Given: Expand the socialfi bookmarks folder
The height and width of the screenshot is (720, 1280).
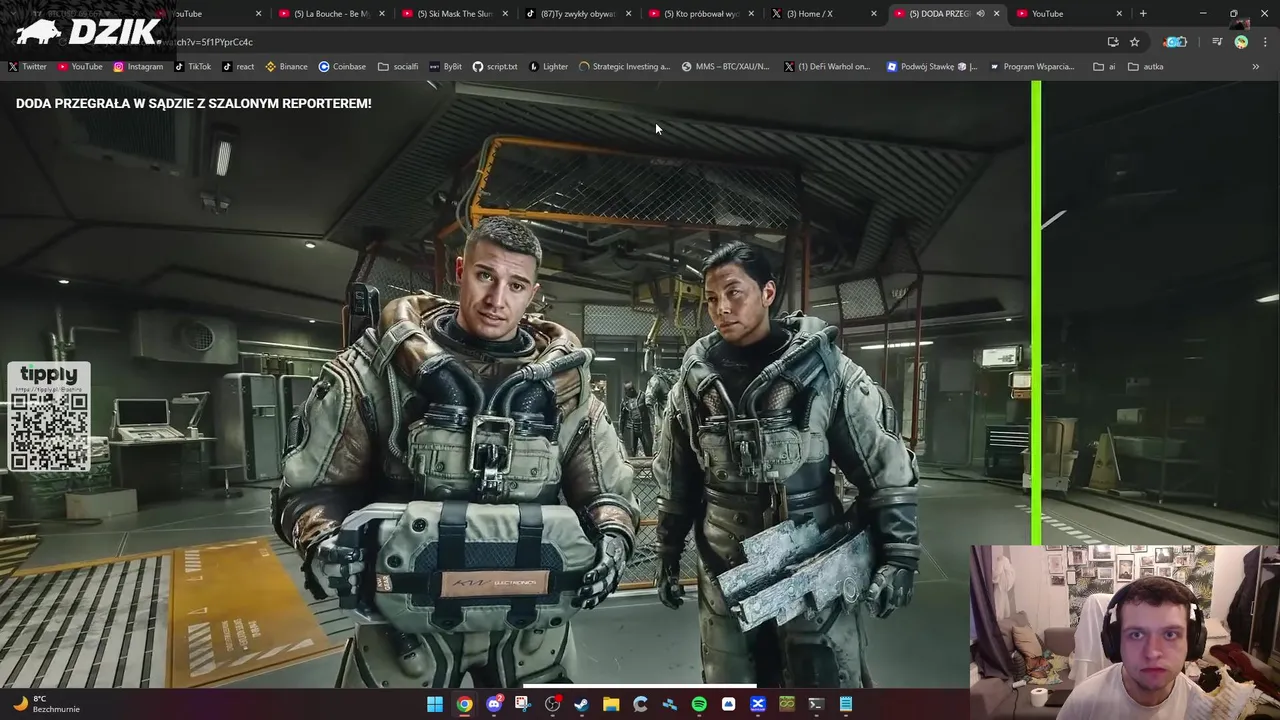Looking at the screenshot, I should [398, 67].
